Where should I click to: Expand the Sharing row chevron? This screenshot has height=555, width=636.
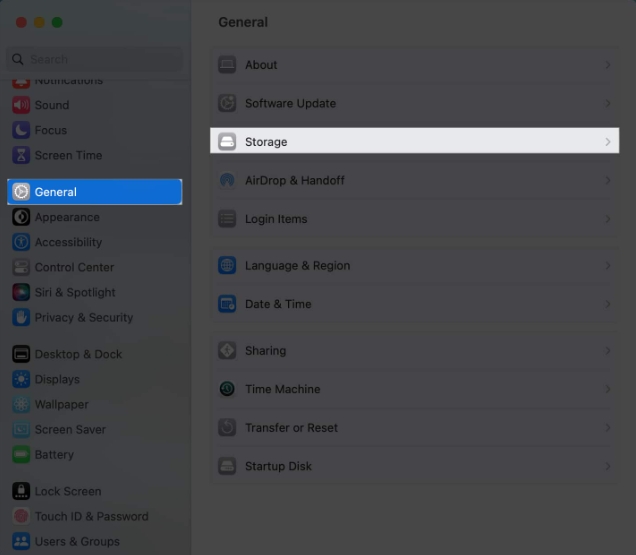coord(608,351)
